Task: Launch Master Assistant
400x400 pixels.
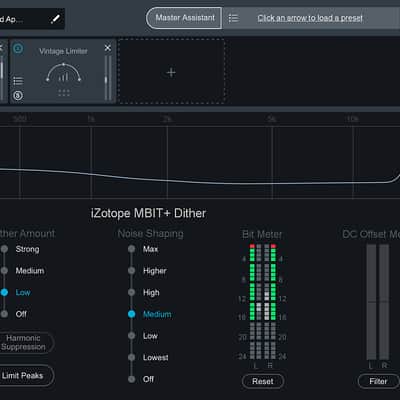Action: tap(184, 18)
